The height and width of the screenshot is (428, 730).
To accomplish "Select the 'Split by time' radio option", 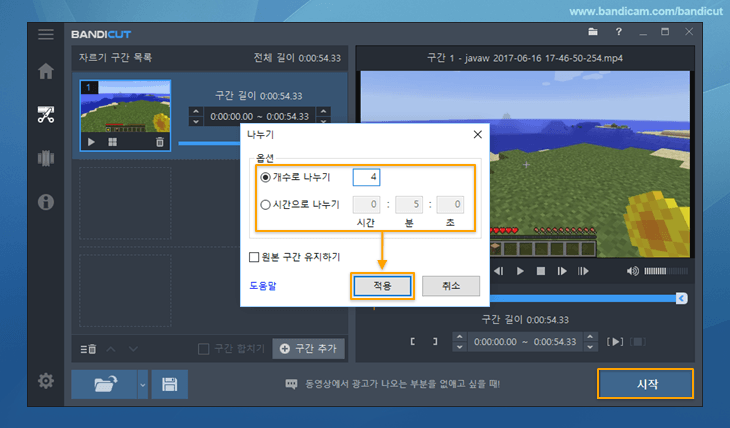I will [265, 204].
